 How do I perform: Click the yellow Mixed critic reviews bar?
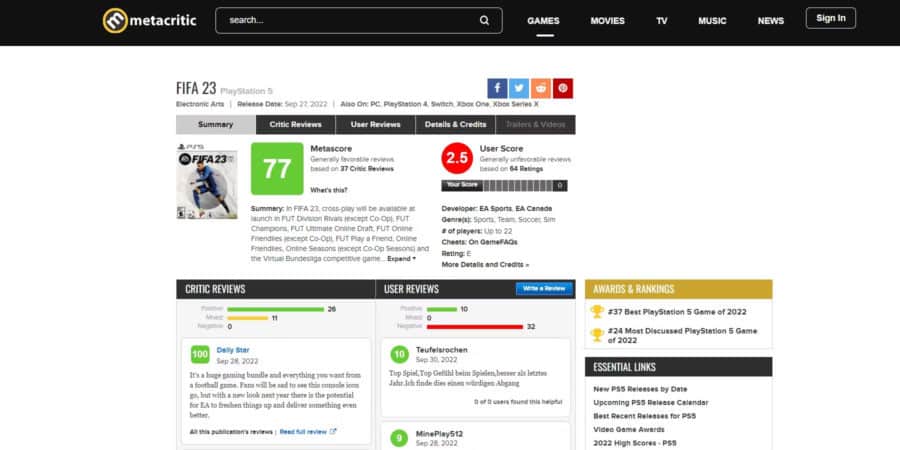coord(247,318)
